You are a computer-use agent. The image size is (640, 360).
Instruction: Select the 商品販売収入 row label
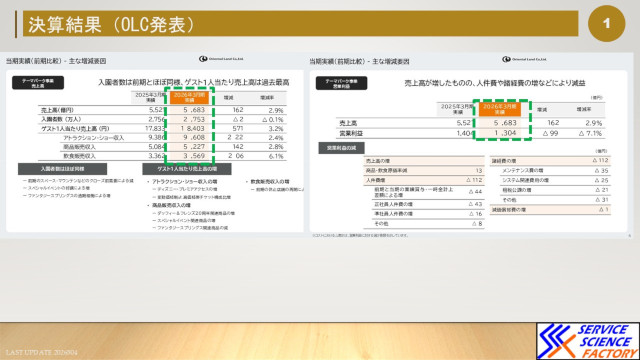click(79, 147)
